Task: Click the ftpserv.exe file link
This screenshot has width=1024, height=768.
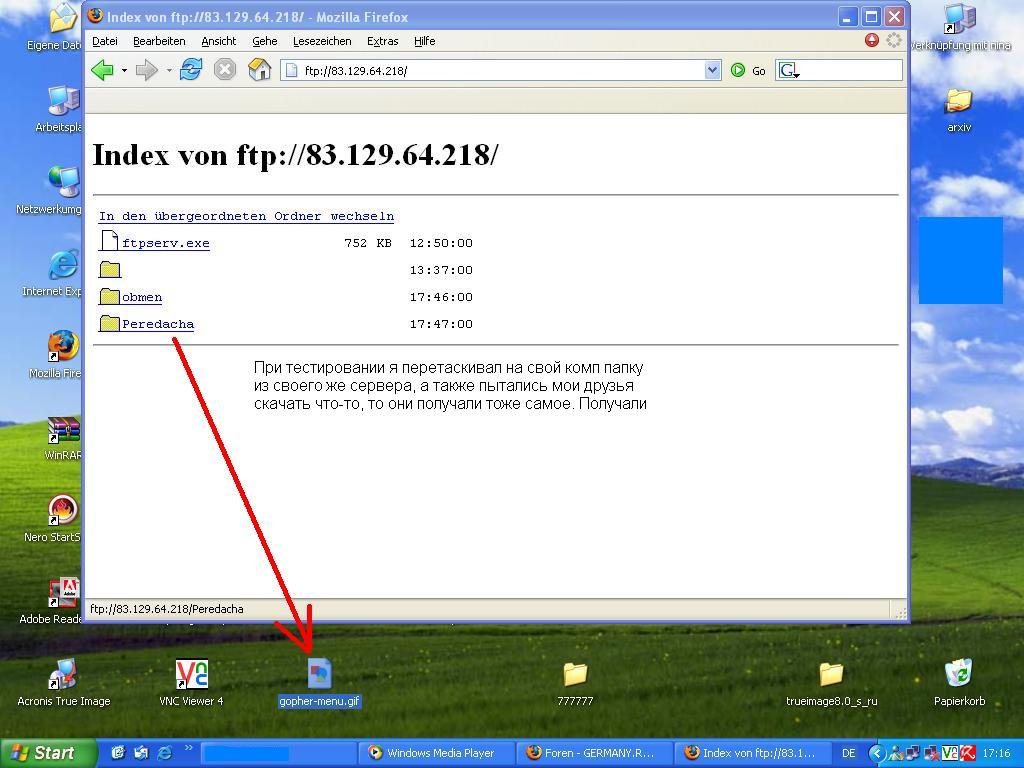Action: (165, 243)
